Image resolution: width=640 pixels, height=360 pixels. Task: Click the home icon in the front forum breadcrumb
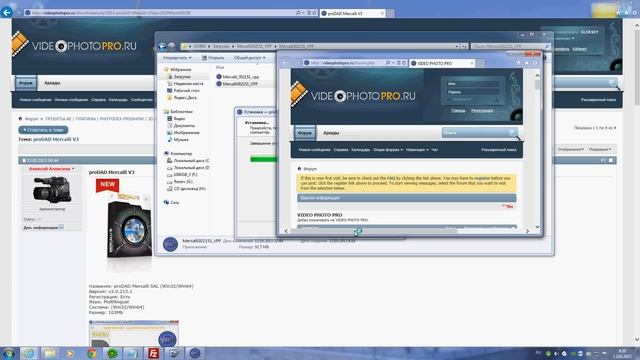299,168
